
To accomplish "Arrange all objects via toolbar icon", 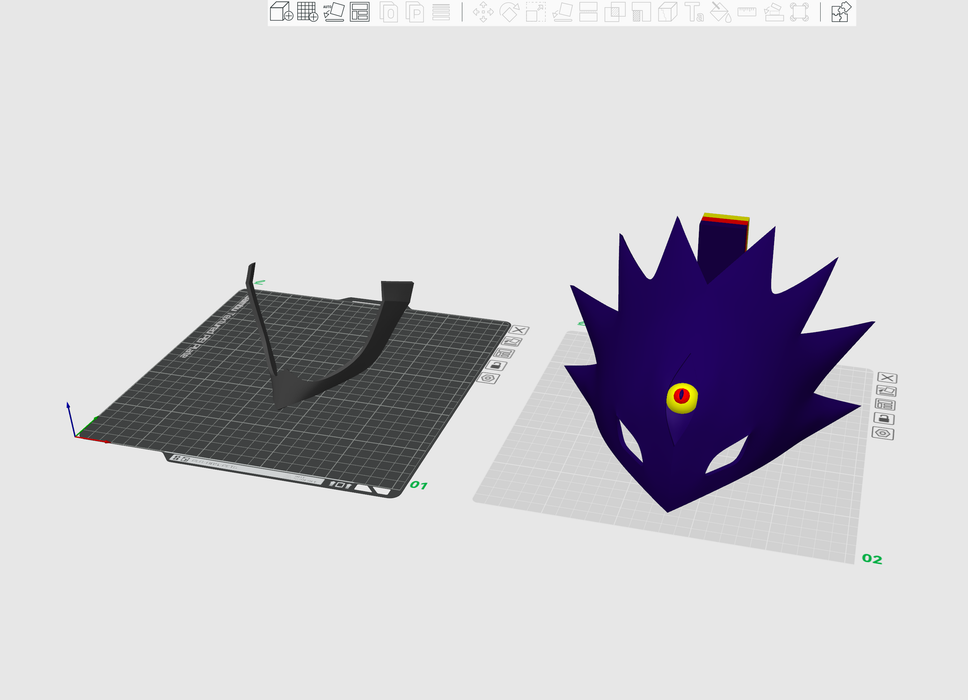I will point(360,12).
